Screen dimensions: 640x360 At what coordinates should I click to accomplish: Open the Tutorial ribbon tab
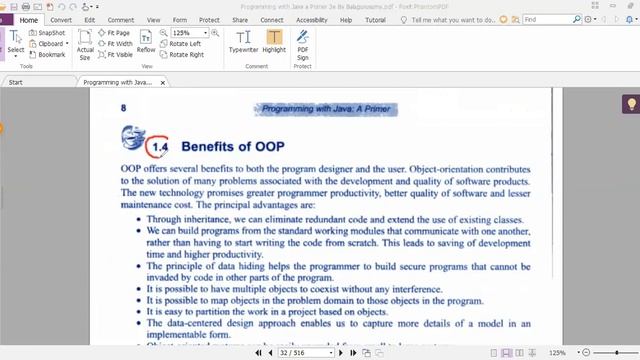[x=375, y=20]
